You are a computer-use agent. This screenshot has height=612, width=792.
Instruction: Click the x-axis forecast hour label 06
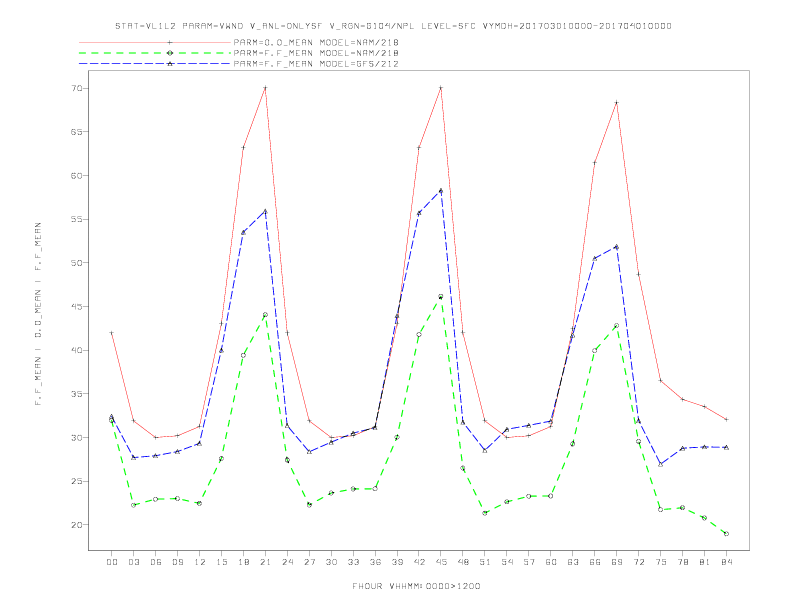tap(156, 562)
